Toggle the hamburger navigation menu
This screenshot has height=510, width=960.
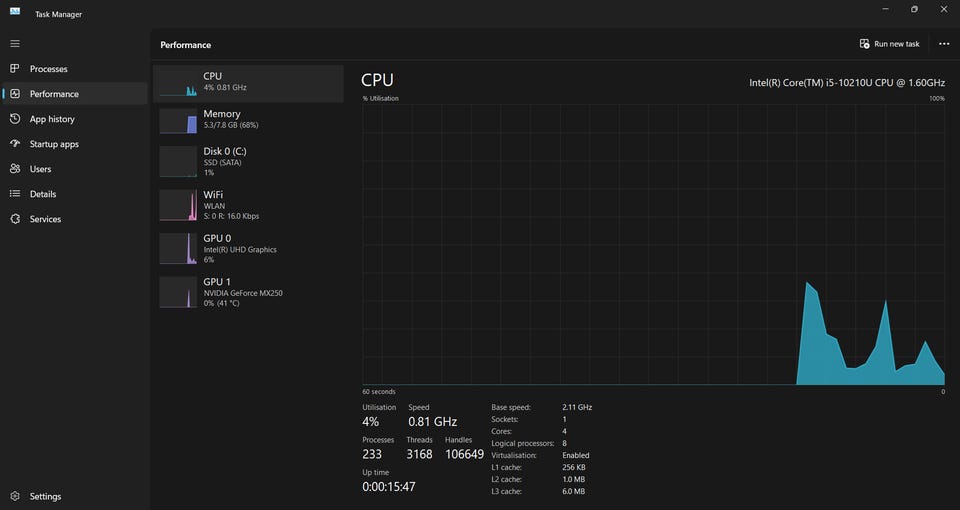(15, 44)
